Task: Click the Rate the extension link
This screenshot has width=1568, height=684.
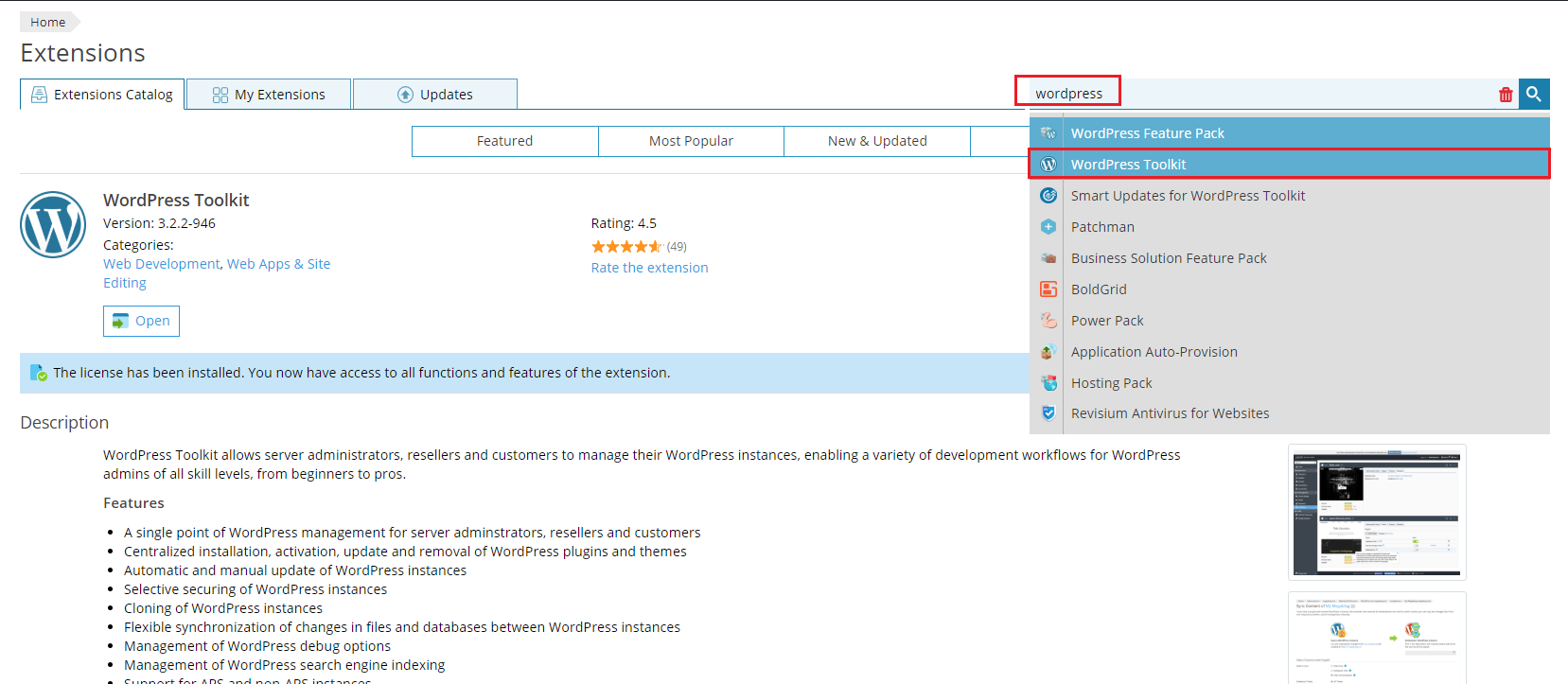Action: coord(649,268)
